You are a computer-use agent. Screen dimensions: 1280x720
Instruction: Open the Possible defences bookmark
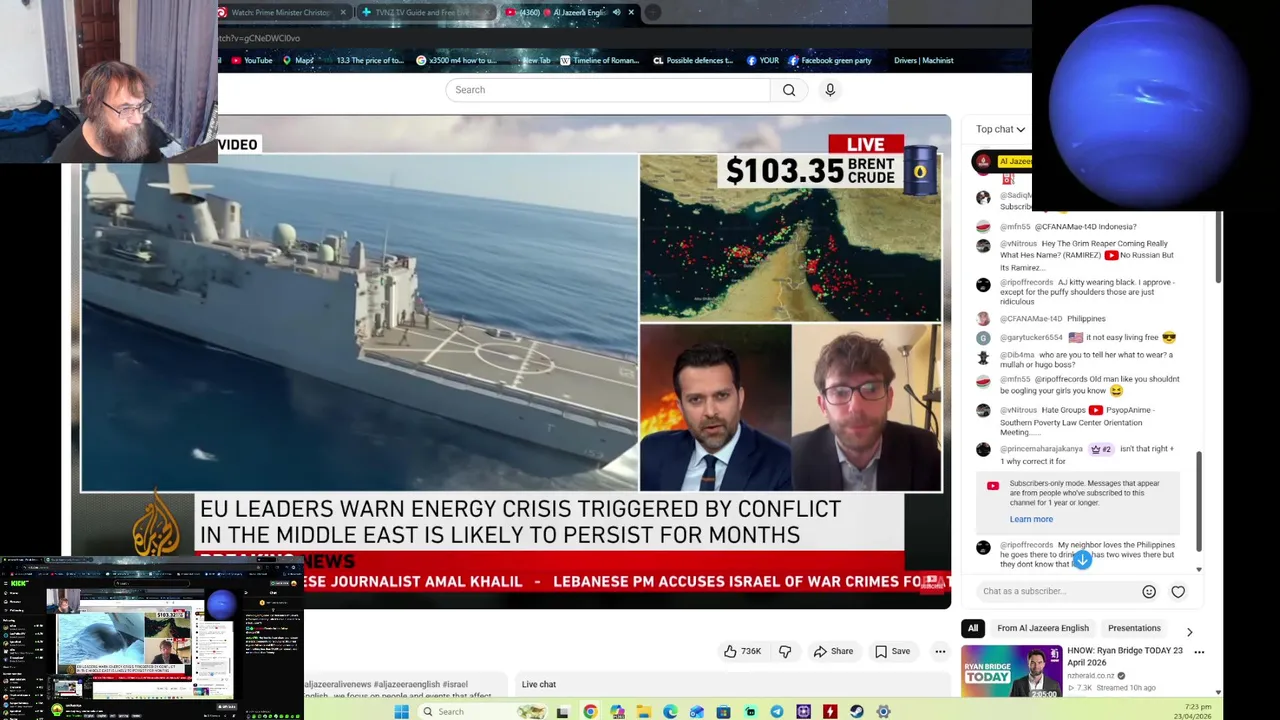click(x=692, y=60)
